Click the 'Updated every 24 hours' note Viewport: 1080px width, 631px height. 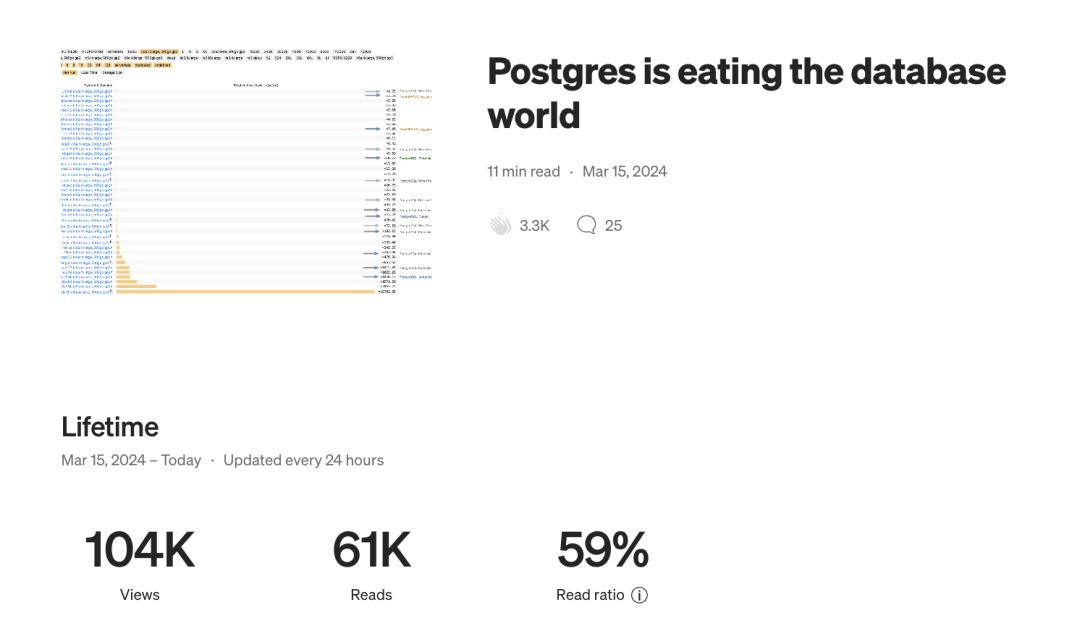[x=303, y=460]
